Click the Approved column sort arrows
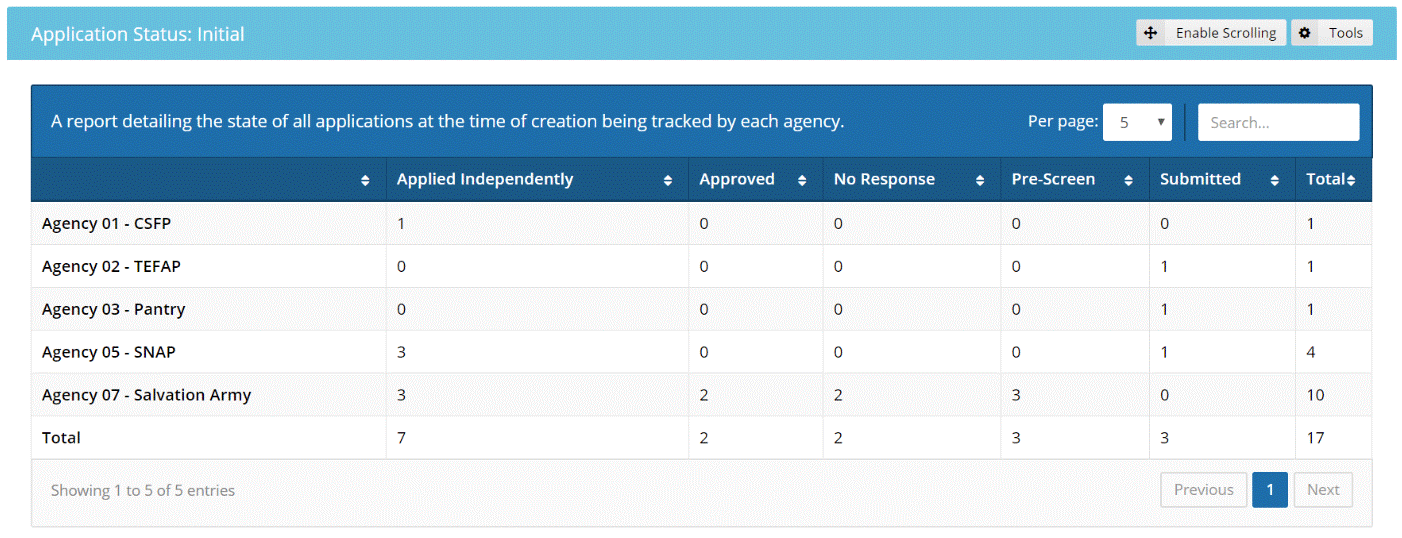The height and width of the screenshot is (538, 1402). (802, 181)
